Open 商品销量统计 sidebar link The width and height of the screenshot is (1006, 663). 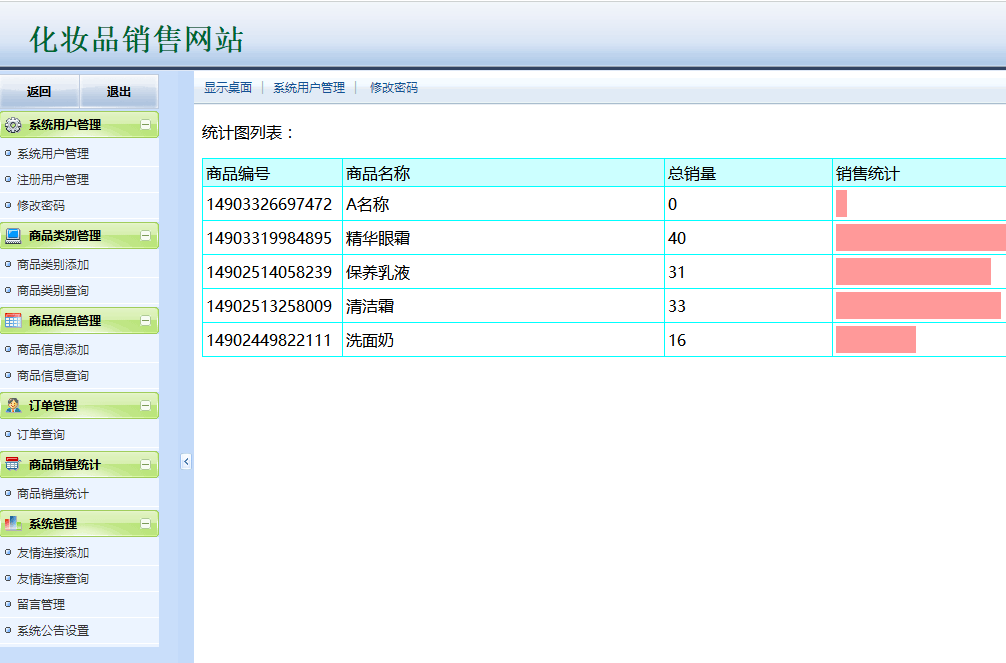[x=53, y=494]
